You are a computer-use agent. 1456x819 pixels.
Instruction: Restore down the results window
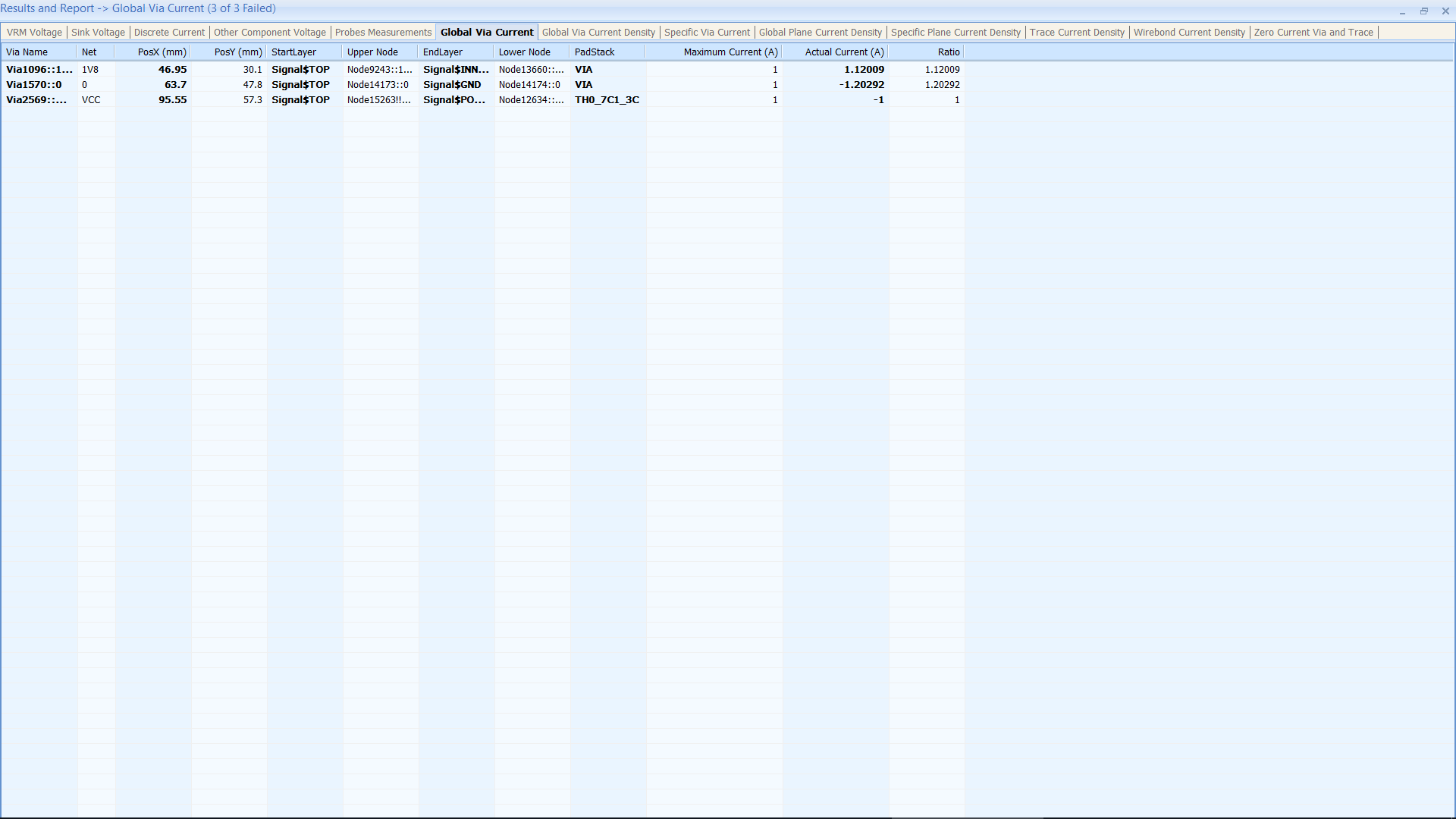(1423, 11)
